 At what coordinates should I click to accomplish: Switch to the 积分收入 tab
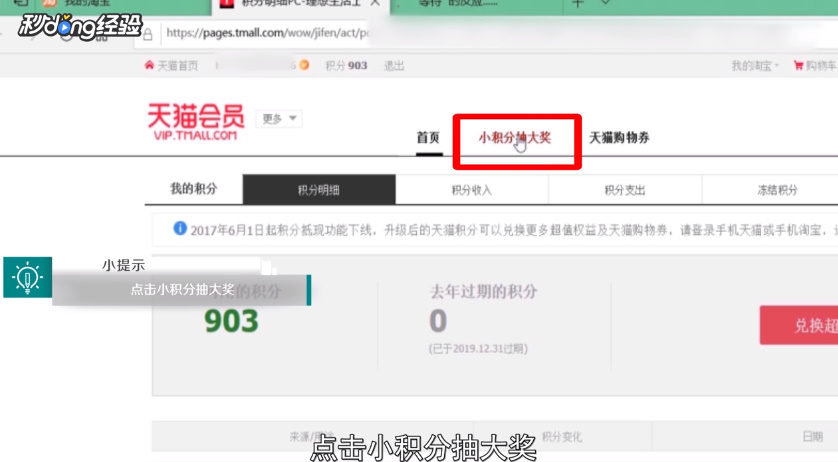pyautogui.click(x=472, y=190)
